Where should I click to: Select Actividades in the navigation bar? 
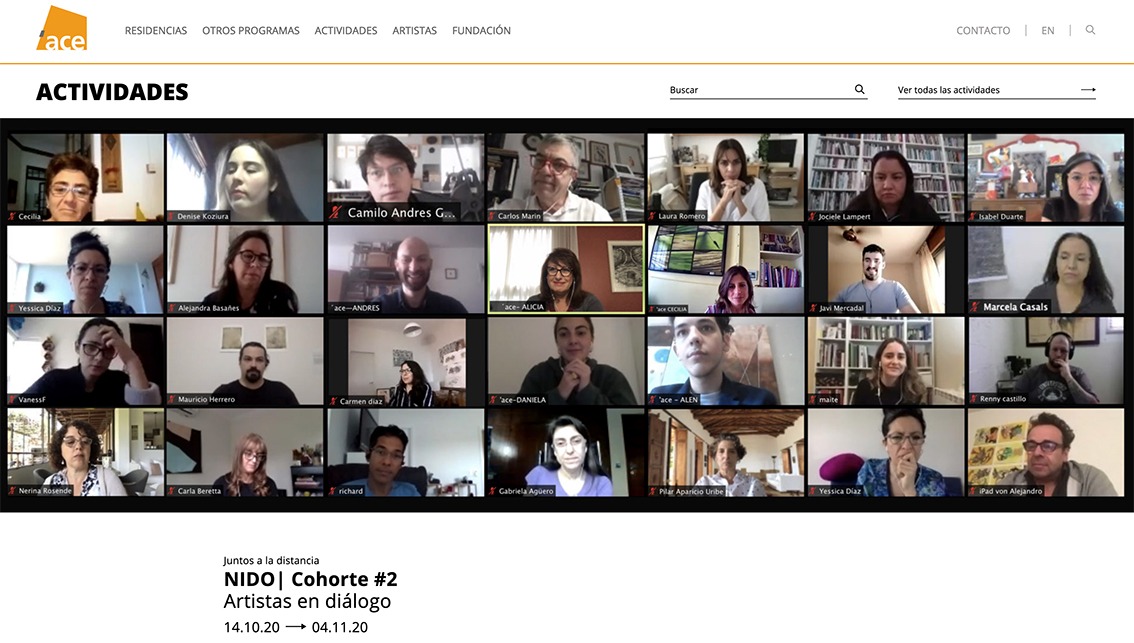tap(346, 31)
